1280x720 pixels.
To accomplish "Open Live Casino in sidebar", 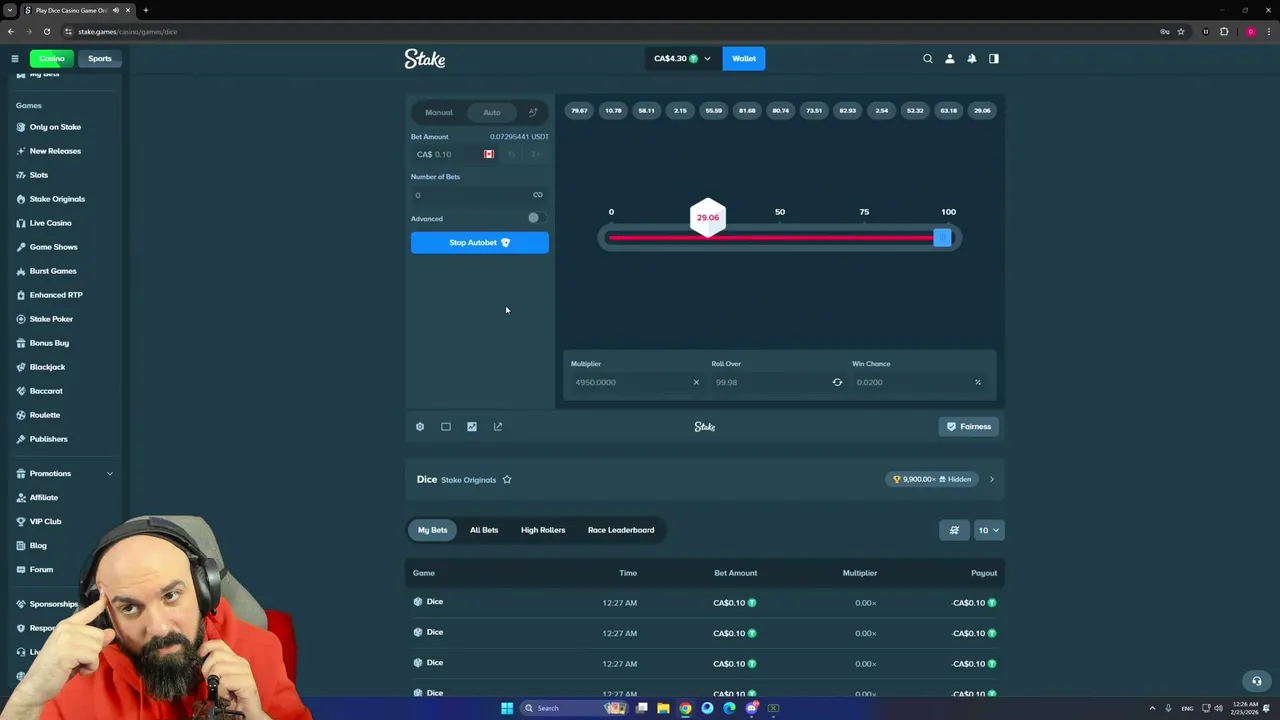I will [50, 223].
